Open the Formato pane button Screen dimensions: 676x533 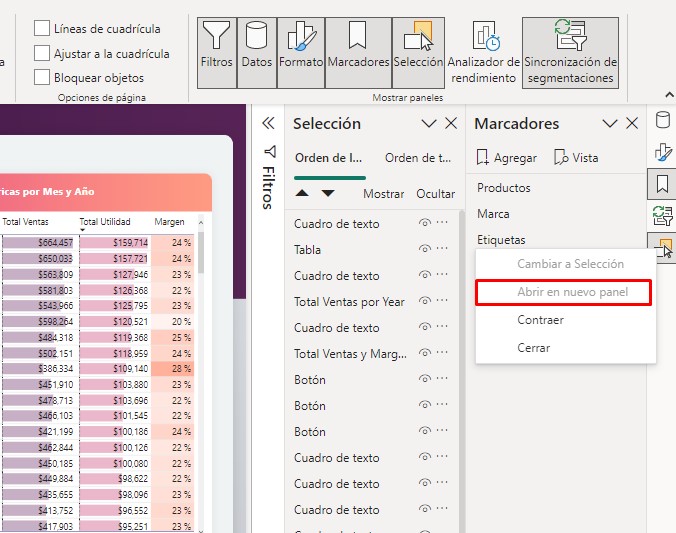click(x=301, y=53)
